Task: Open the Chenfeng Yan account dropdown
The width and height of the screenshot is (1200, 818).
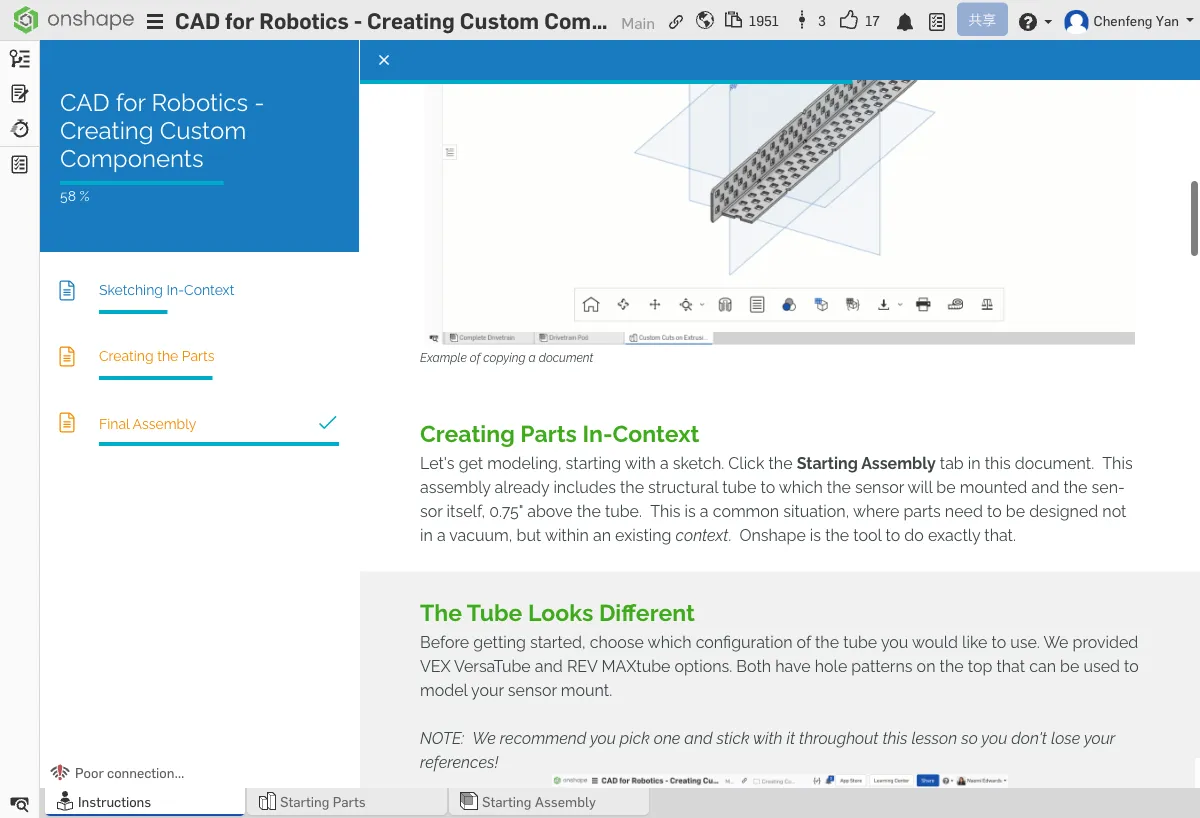Action: click(x=1128, y=20)
